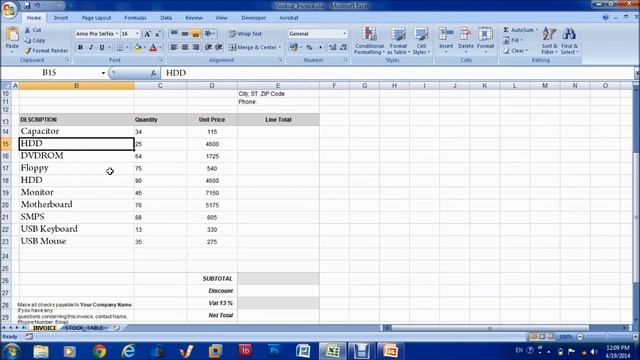Viewport: 640px width, 360px height.
Task: Open Conditional Formatting
Action: 369,40
